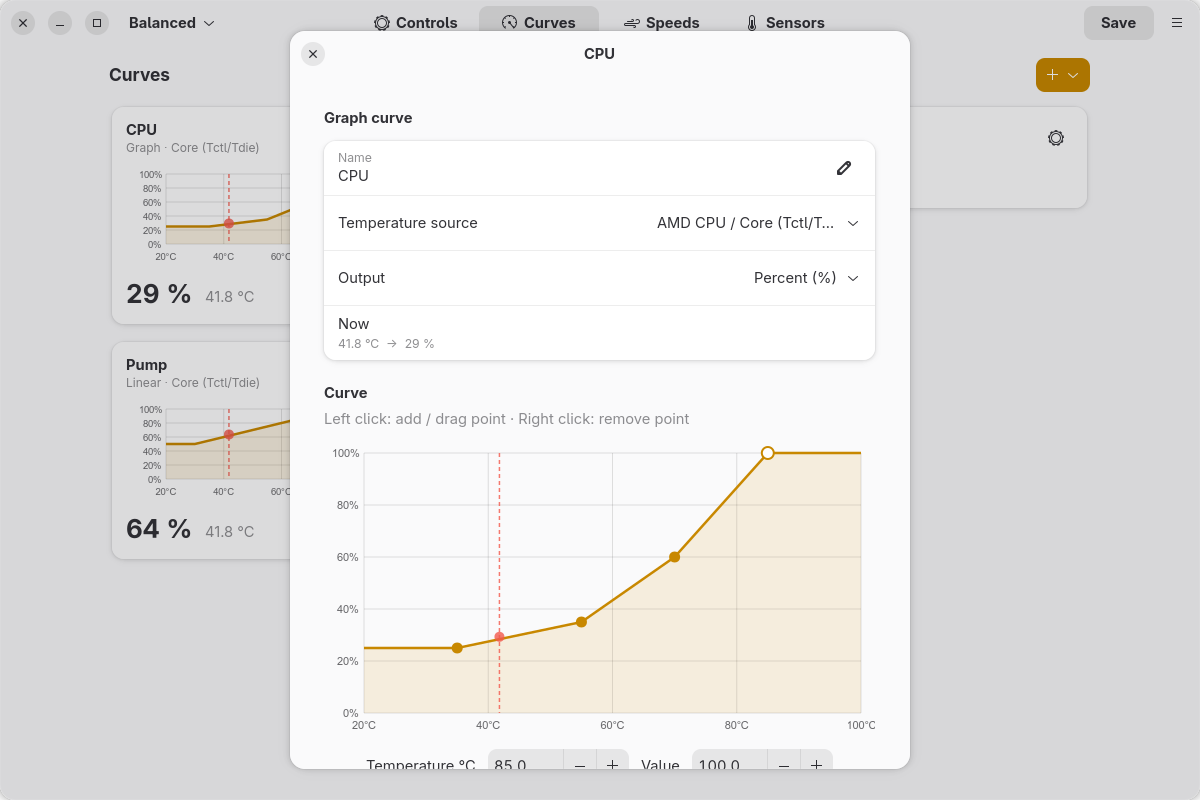Click the 29 % CPU card reading
This screenshot has height=800, width=1200.
coord(158,294)
